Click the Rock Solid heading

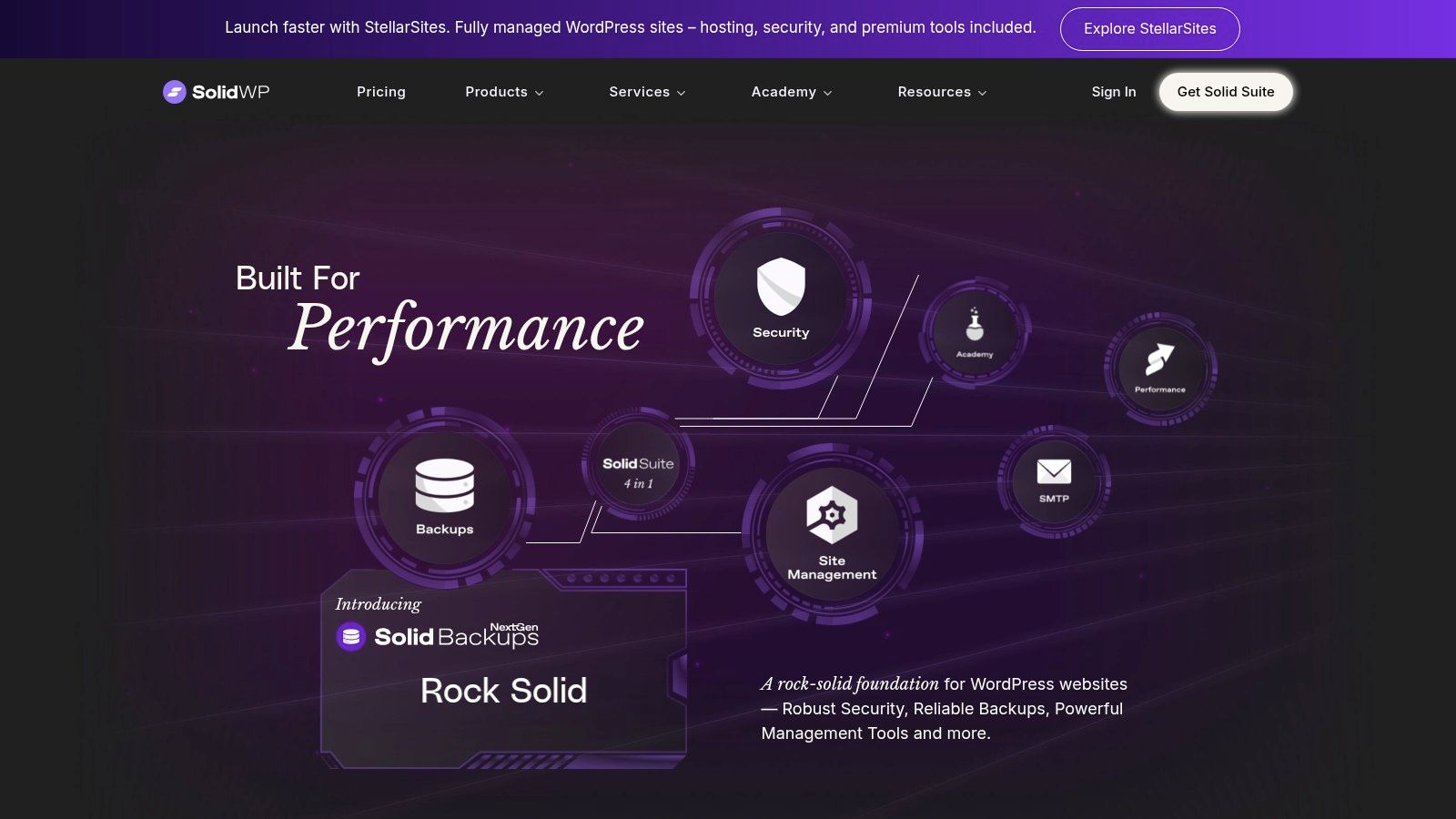coord(503,691)
